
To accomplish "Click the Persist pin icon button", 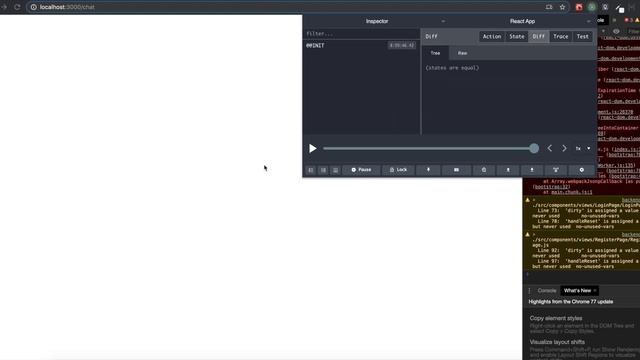I will (x=428, y=170).
